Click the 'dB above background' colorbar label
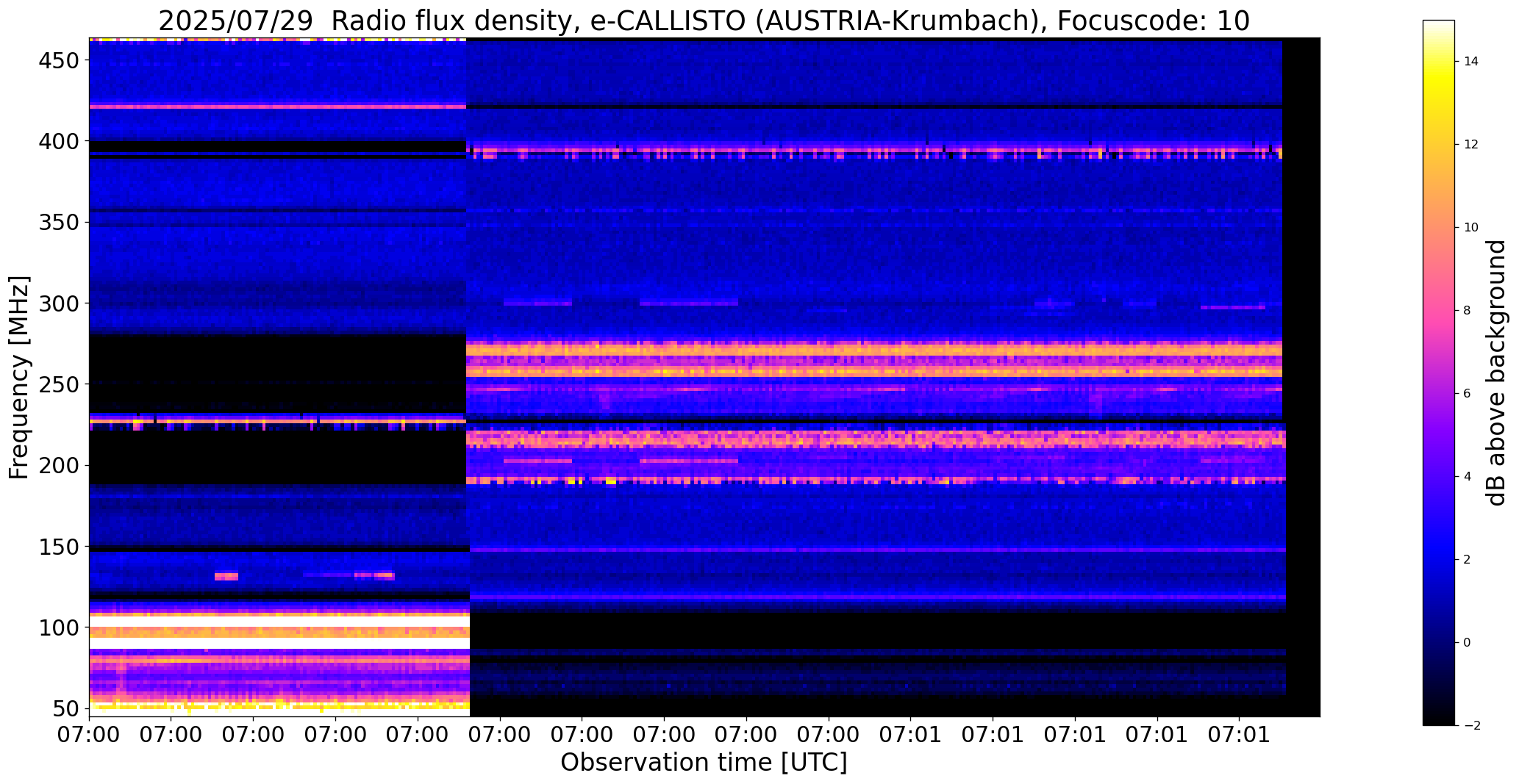 pos(1496,373)
